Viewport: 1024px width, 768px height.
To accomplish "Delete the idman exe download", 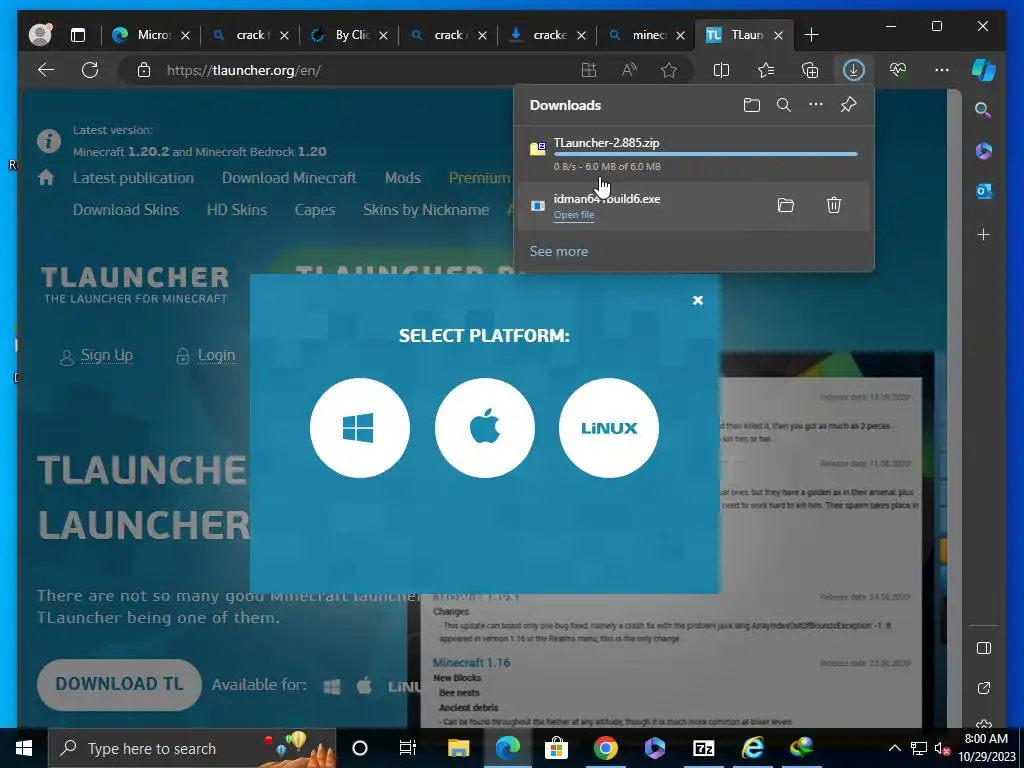I will (x=834, y=205).
